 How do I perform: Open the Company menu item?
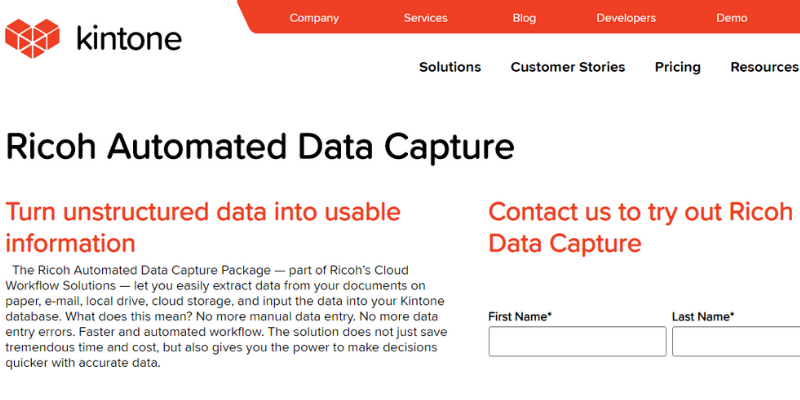point(314,18)
